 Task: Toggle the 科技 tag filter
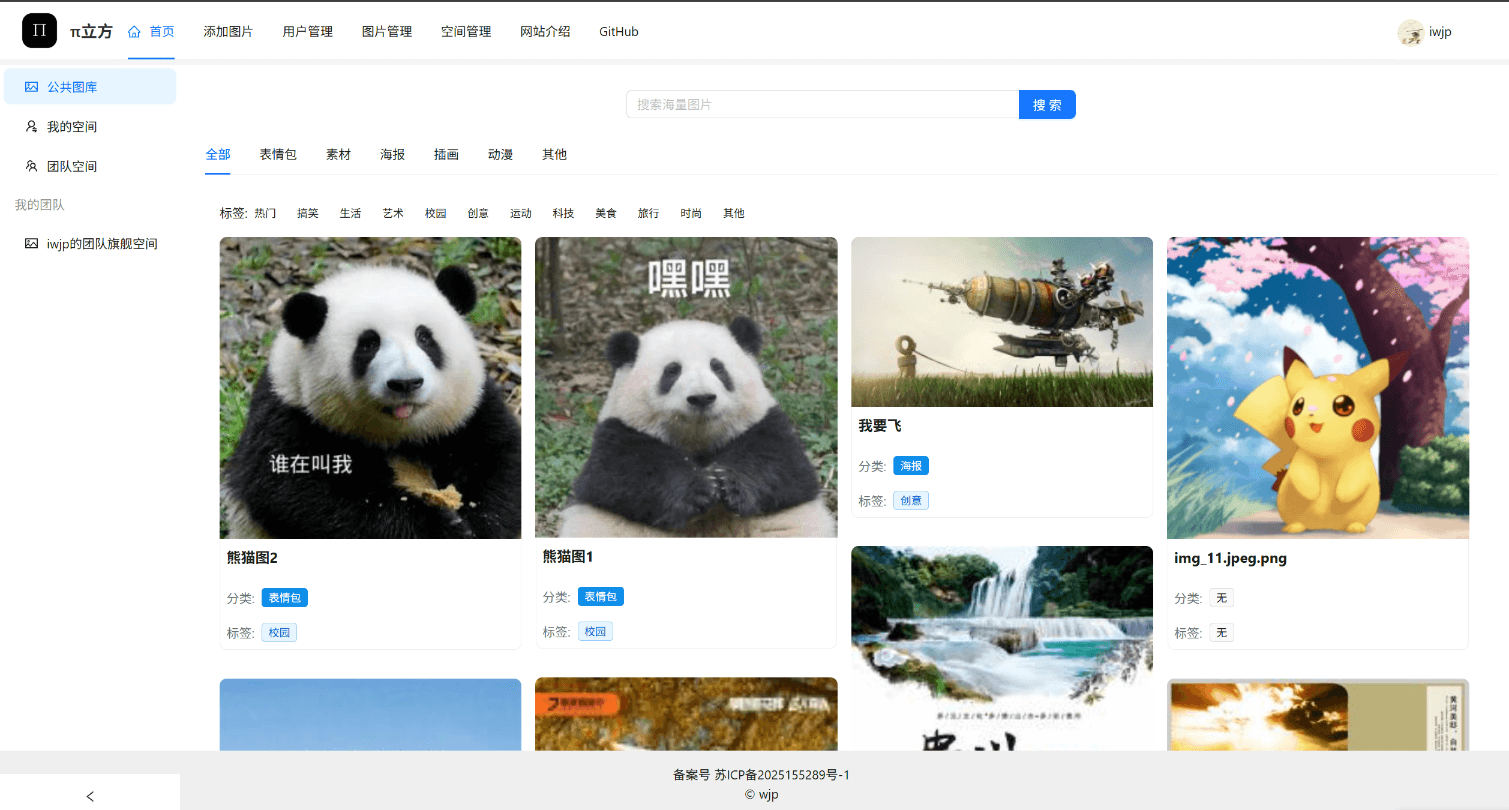click(x=563, y=213)
